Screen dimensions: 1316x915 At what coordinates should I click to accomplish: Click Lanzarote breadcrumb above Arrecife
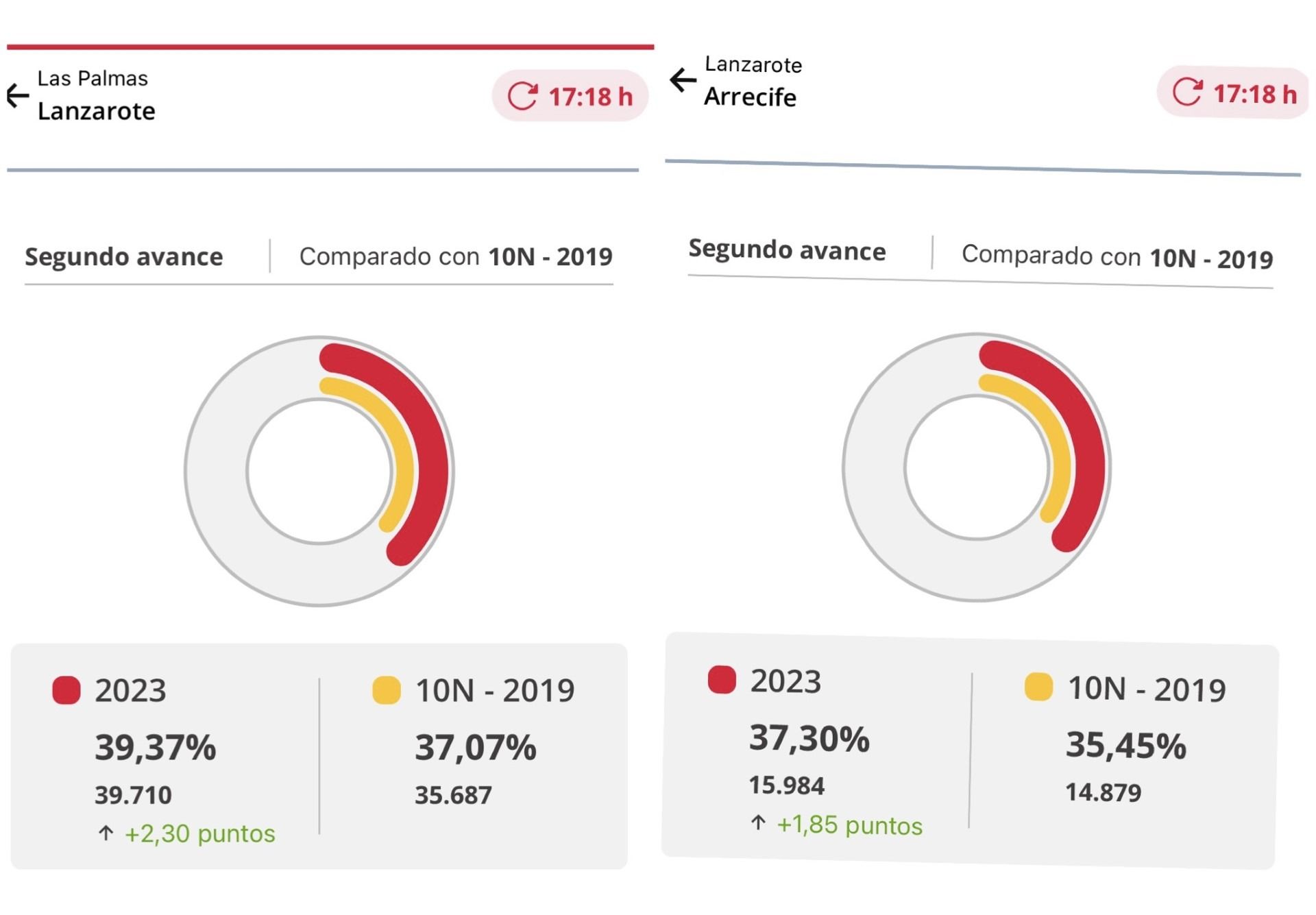tap(753, 65)
